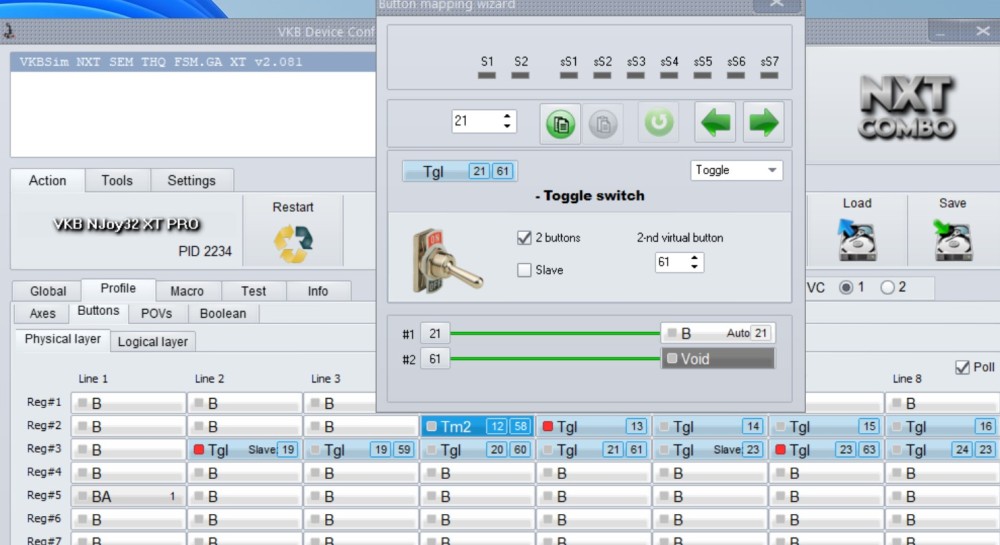This screenshot has height=545, width=1000.
Task: Click the sS7 indicator bar
Action: (769, 75)
